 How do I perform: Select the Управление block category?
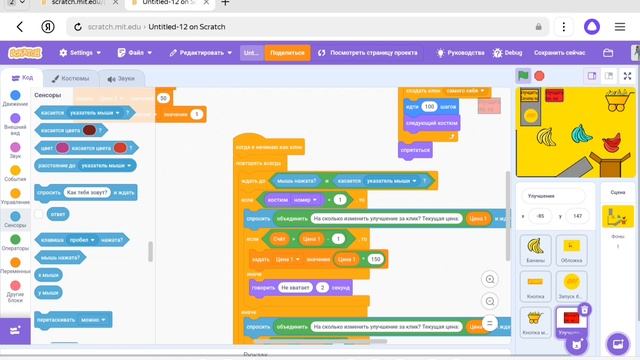click(15, 196)
